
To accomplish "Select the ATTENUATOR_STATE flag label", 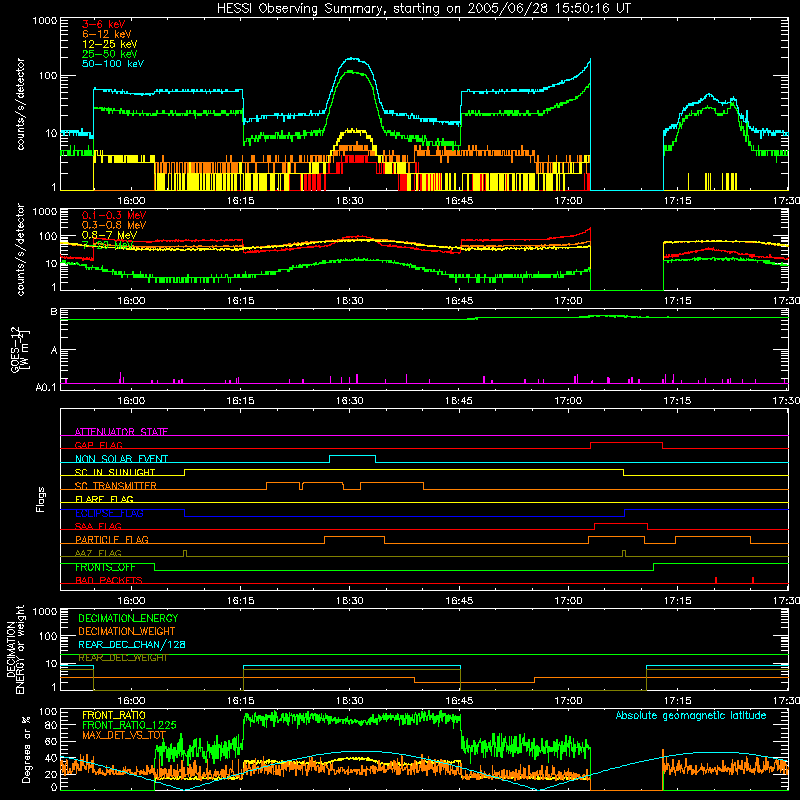I will pyautogui.click(x=121, y=432).
